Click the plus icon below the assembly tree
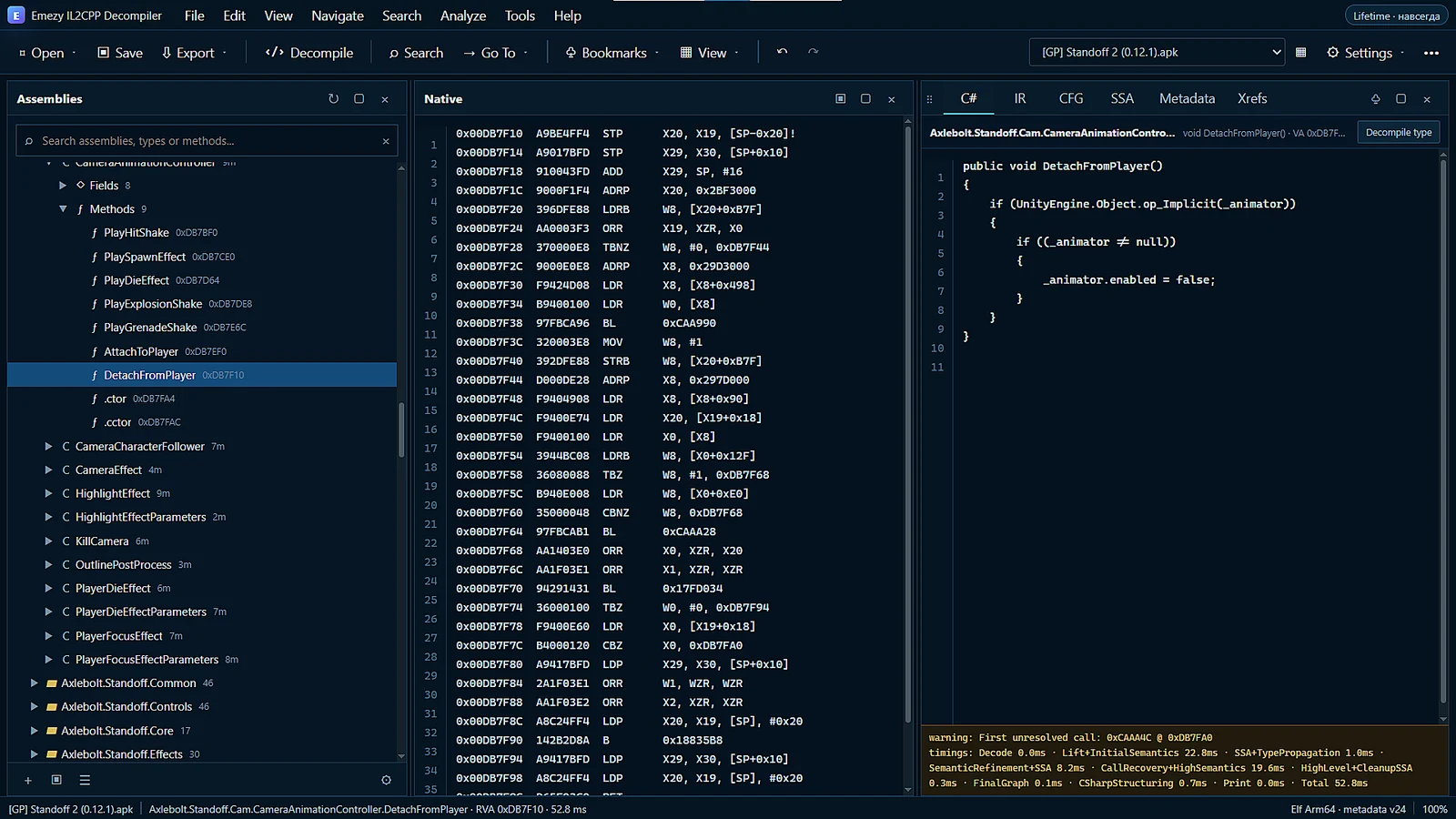 click(x=28, y=780)
